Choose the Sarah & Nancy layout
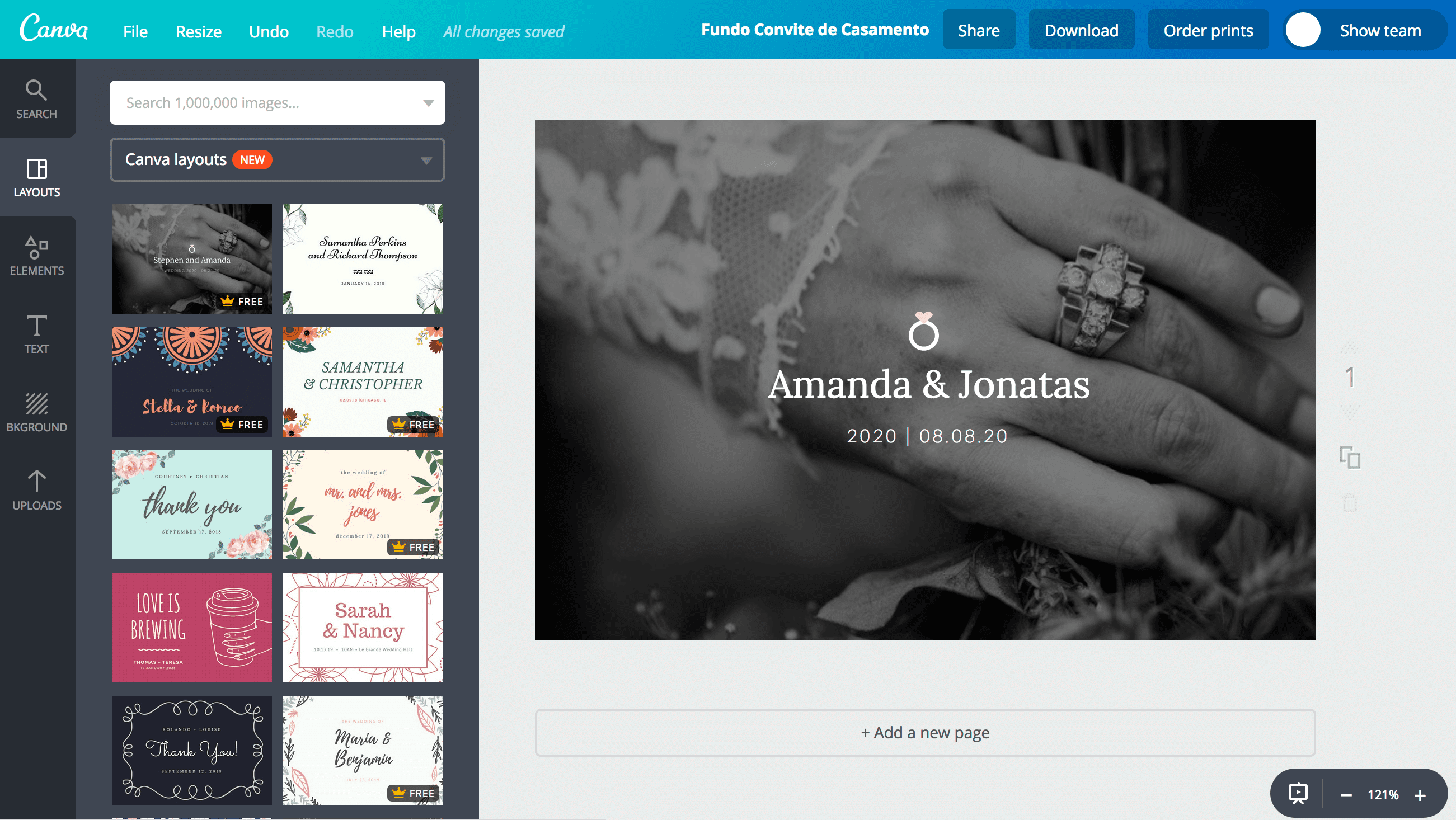 (363, 627)
